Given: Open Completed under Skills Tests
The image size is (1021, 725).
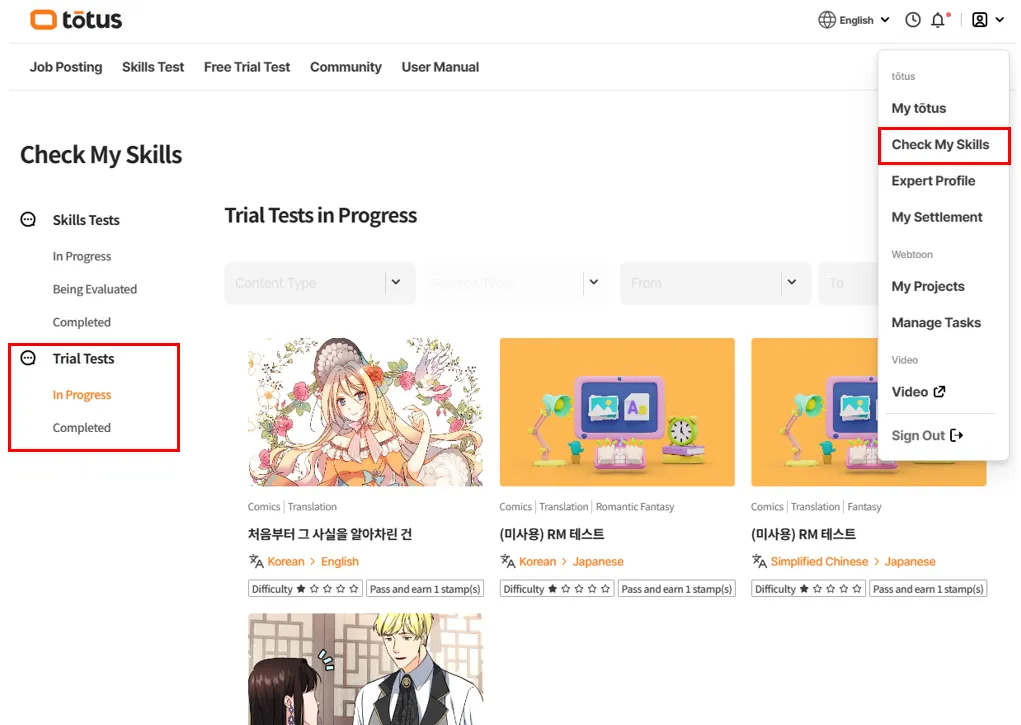Looking at the screenshot, I should click(81, 322).
